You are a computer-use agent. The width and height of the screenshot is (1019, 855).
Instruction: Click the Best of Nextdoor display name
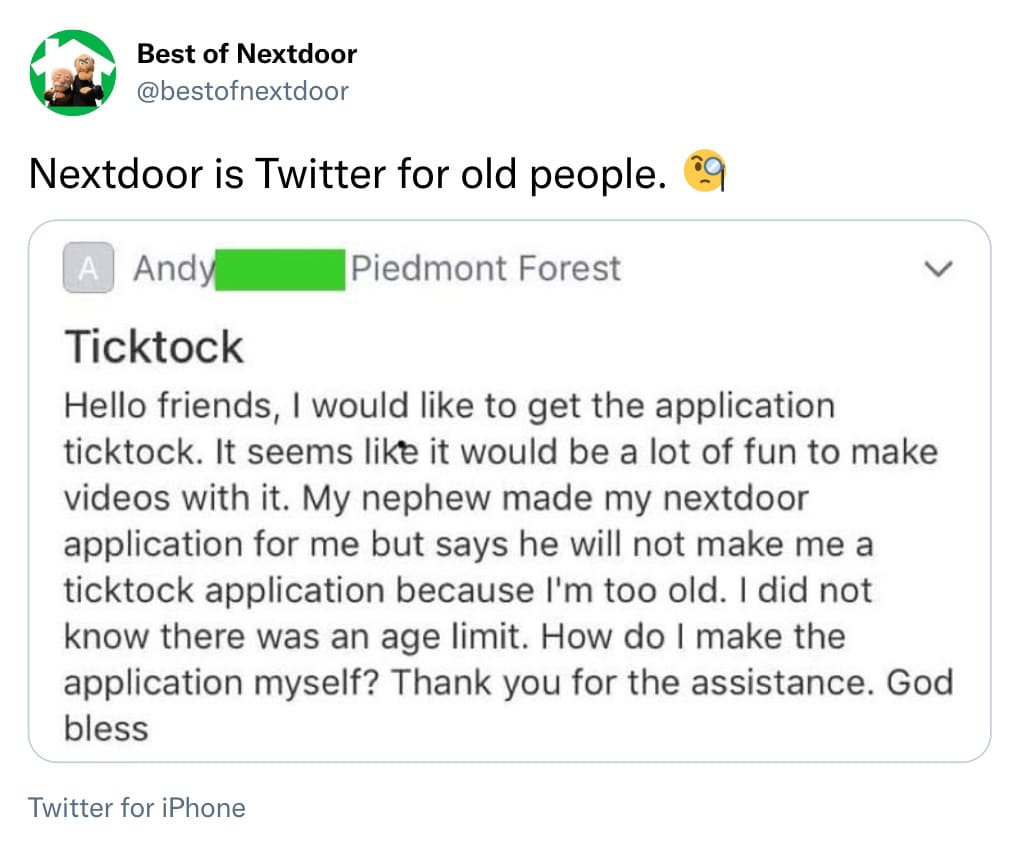(x=247, y=54)
